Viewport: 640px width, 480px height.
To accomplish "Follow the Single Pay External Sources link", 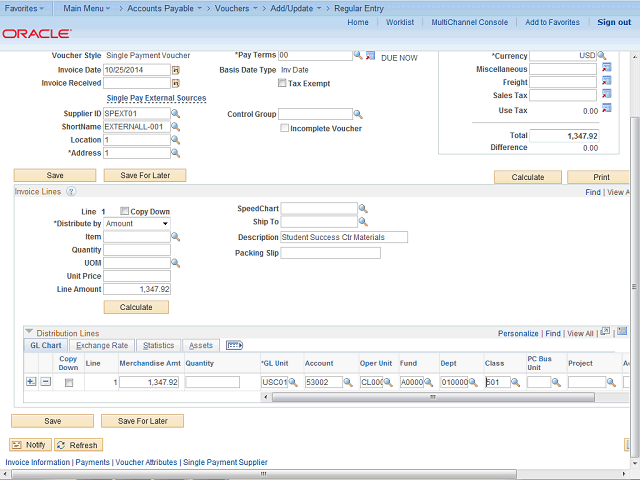I will [156, 99].
